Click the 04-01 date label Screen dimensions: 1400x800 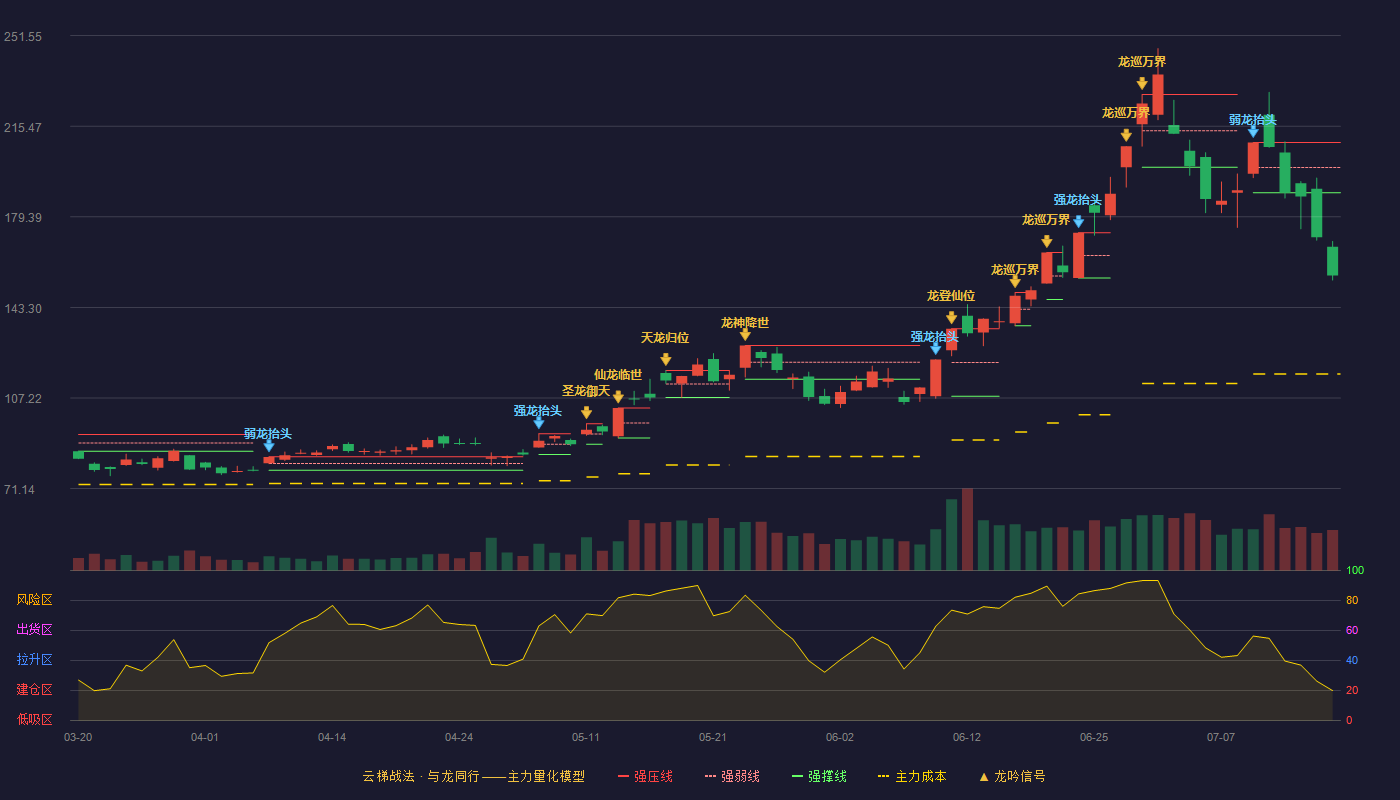pos(205,737)
